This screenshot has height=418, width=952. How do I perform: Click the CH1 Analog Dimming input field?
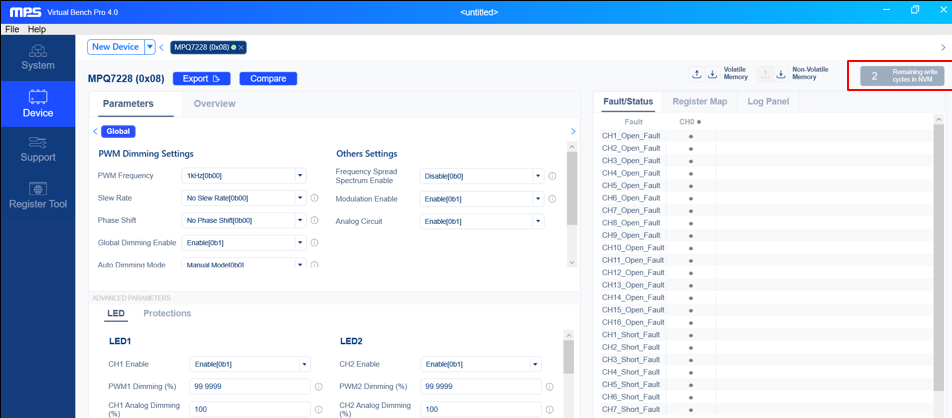pyautogui.click(x=250, y=409)
